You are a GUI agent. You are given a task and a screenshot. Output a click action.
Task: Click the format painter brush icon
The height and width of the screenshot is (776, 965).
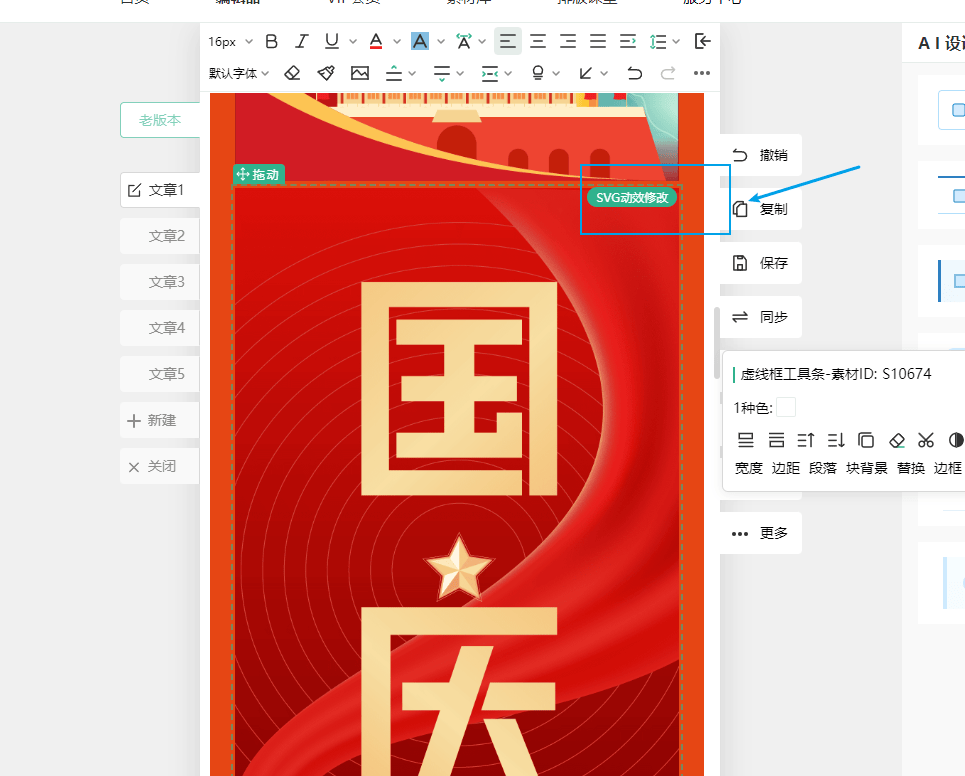[326, 73]
